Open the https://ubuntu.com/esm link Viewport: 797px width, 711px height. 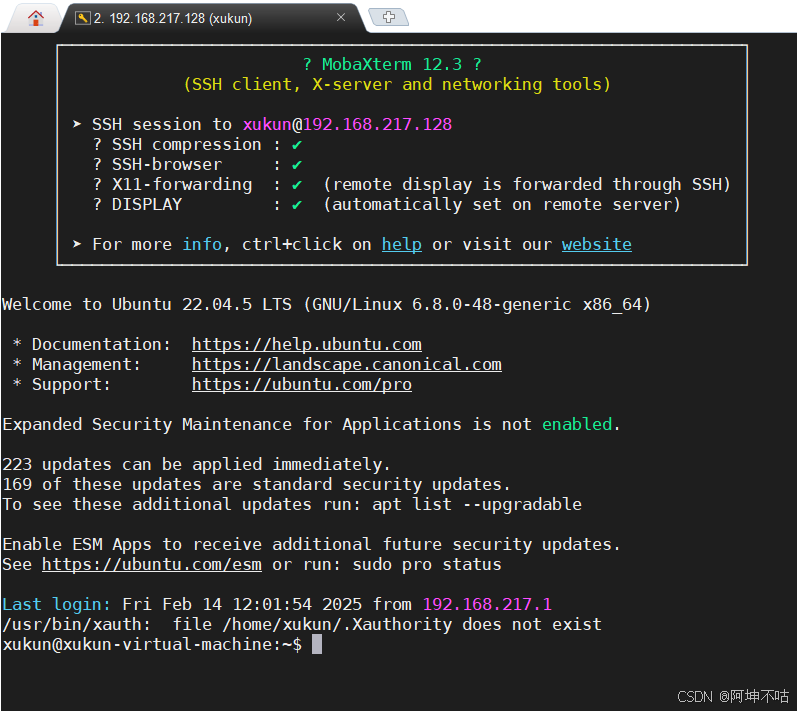click(x=152, y=565)
